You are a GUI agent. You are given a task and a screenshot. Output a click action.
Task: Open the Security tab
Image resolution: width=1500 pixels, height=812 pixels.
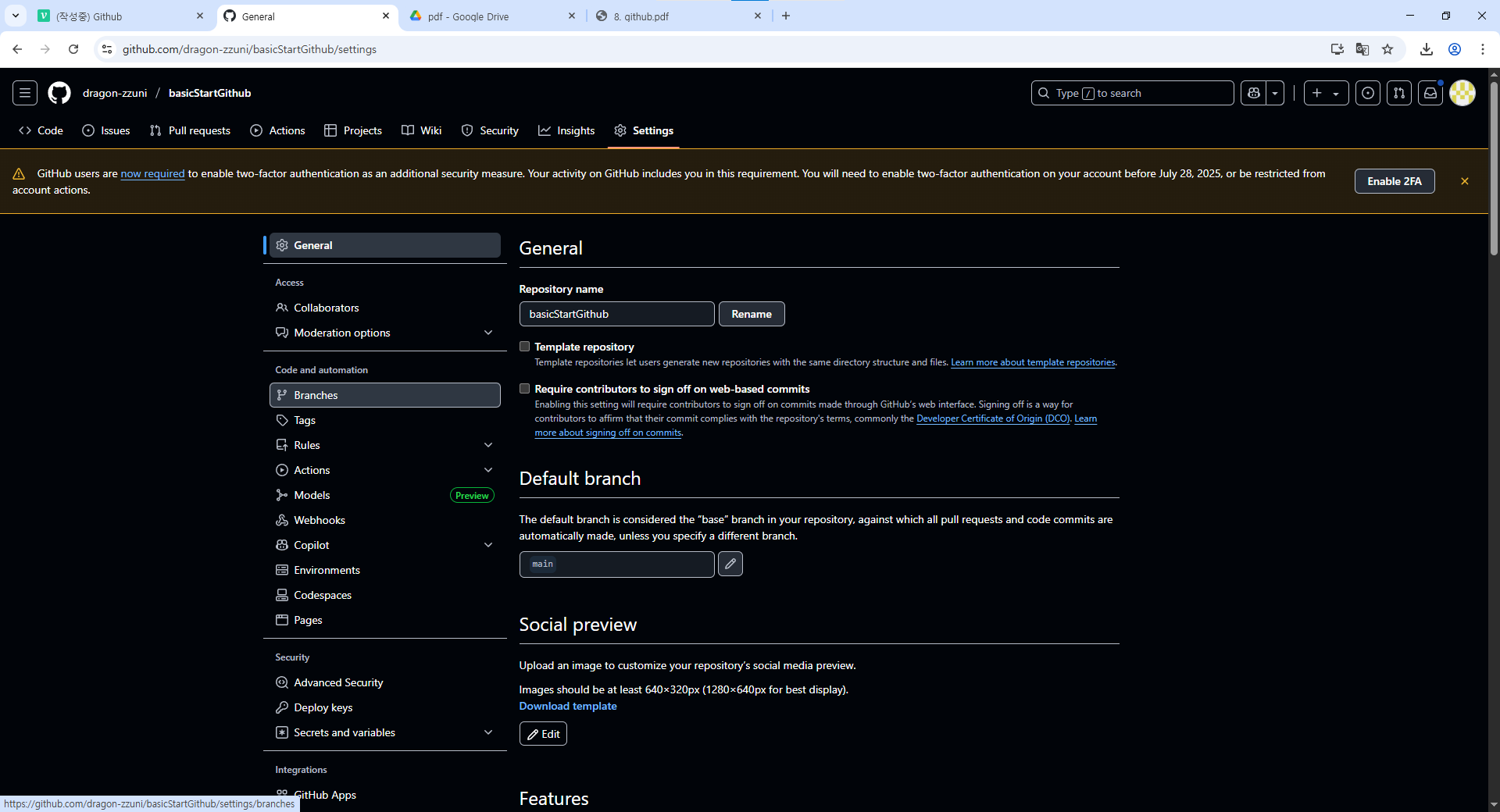(x=490, y=130)
